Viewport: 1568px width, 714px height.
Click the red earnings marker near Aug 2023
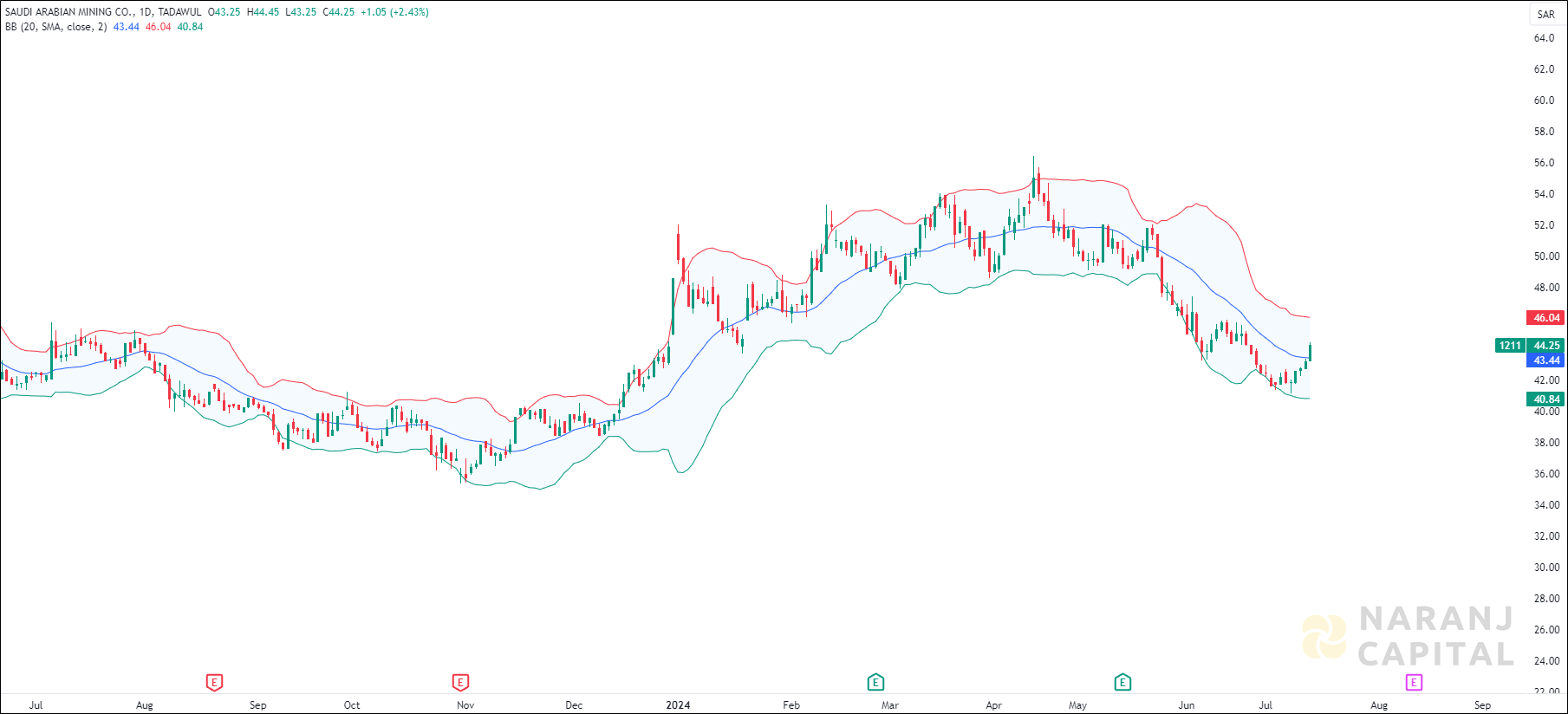[214, 683]
